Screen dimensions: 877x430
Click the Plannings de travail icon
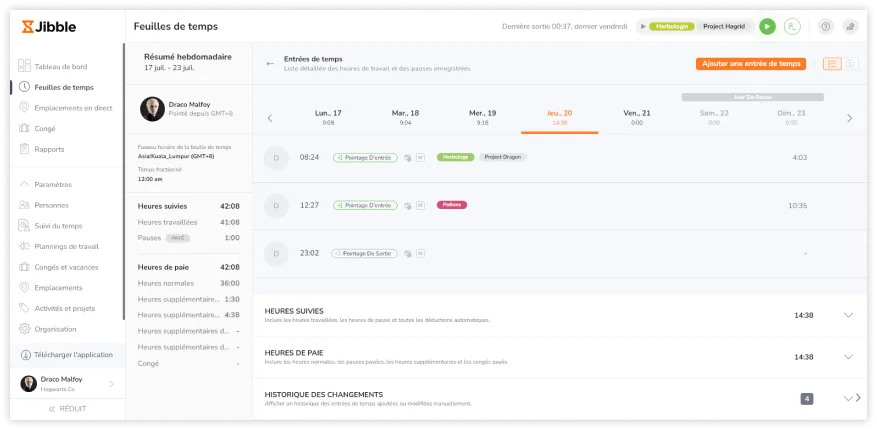pos(24,247)
